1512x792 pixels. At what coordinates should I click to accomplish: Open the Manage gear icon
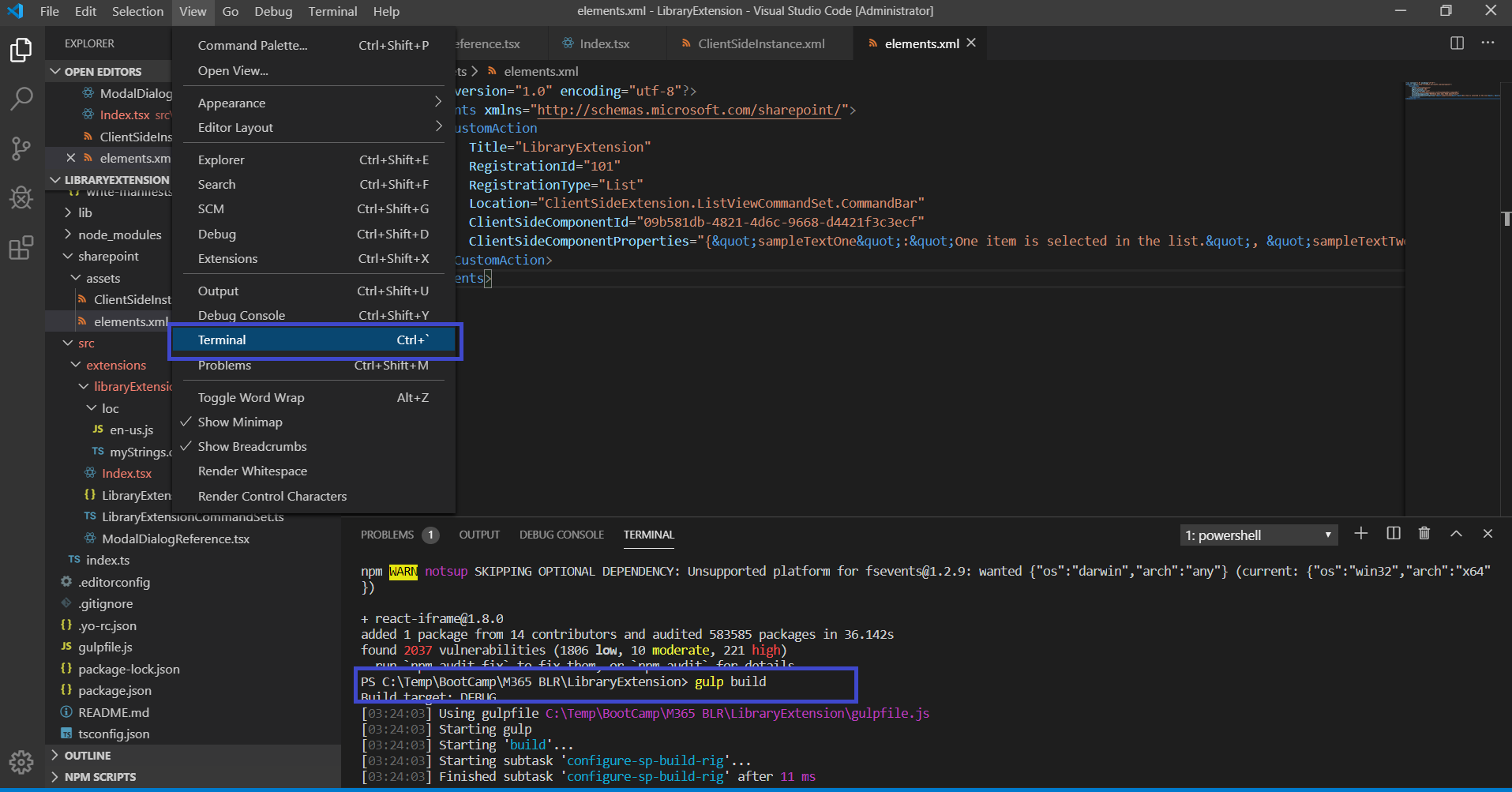21,762
